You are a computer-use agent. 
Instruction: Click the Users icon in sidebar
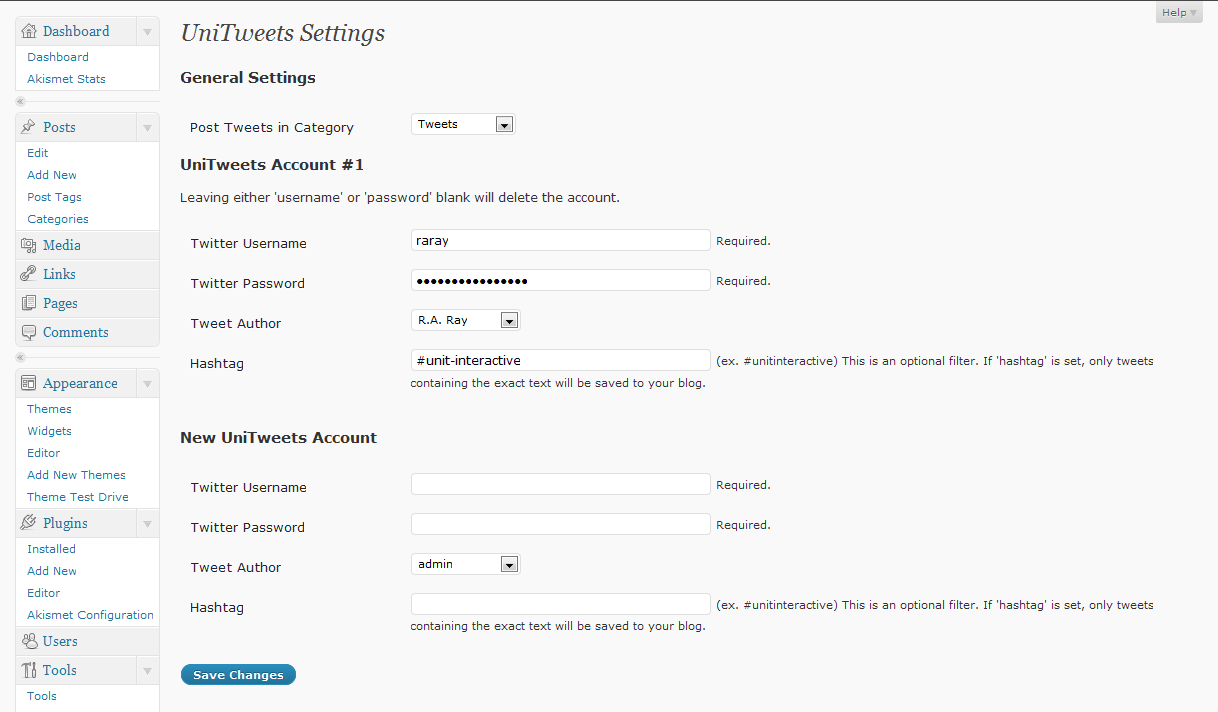coord(29,641)
